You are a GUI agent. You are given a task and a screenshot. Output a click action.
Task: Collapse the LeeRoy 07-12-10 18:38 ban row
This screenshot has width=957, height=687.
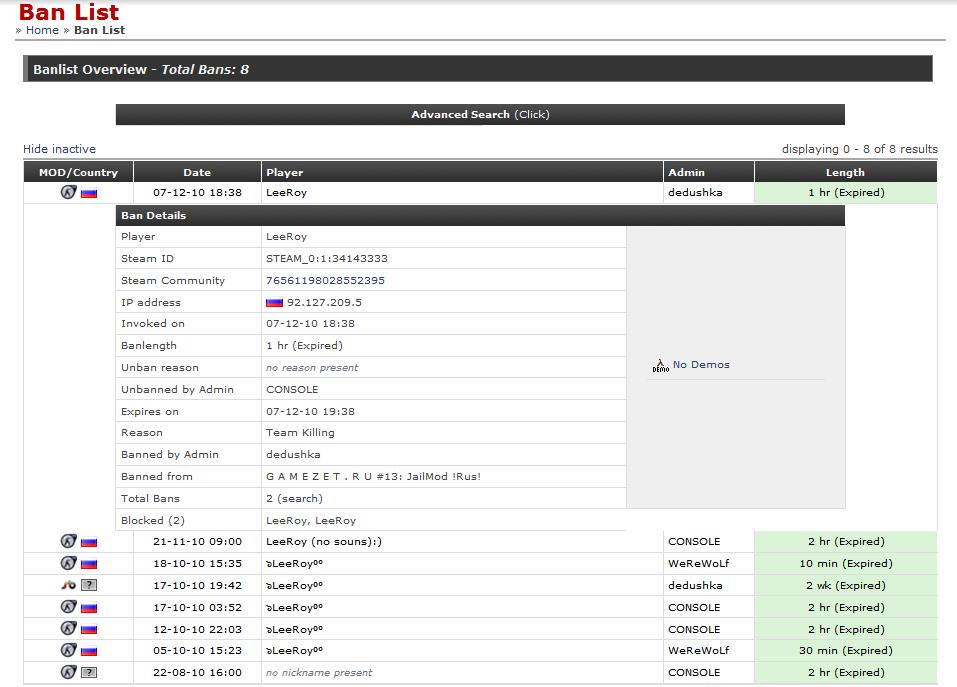(480, 193)
